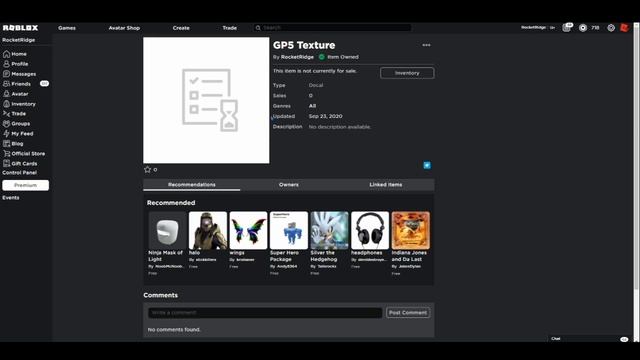Click the GP5 Texture item image
The width and height of the screenshot is (640, 360).
[x=206, y=100]
